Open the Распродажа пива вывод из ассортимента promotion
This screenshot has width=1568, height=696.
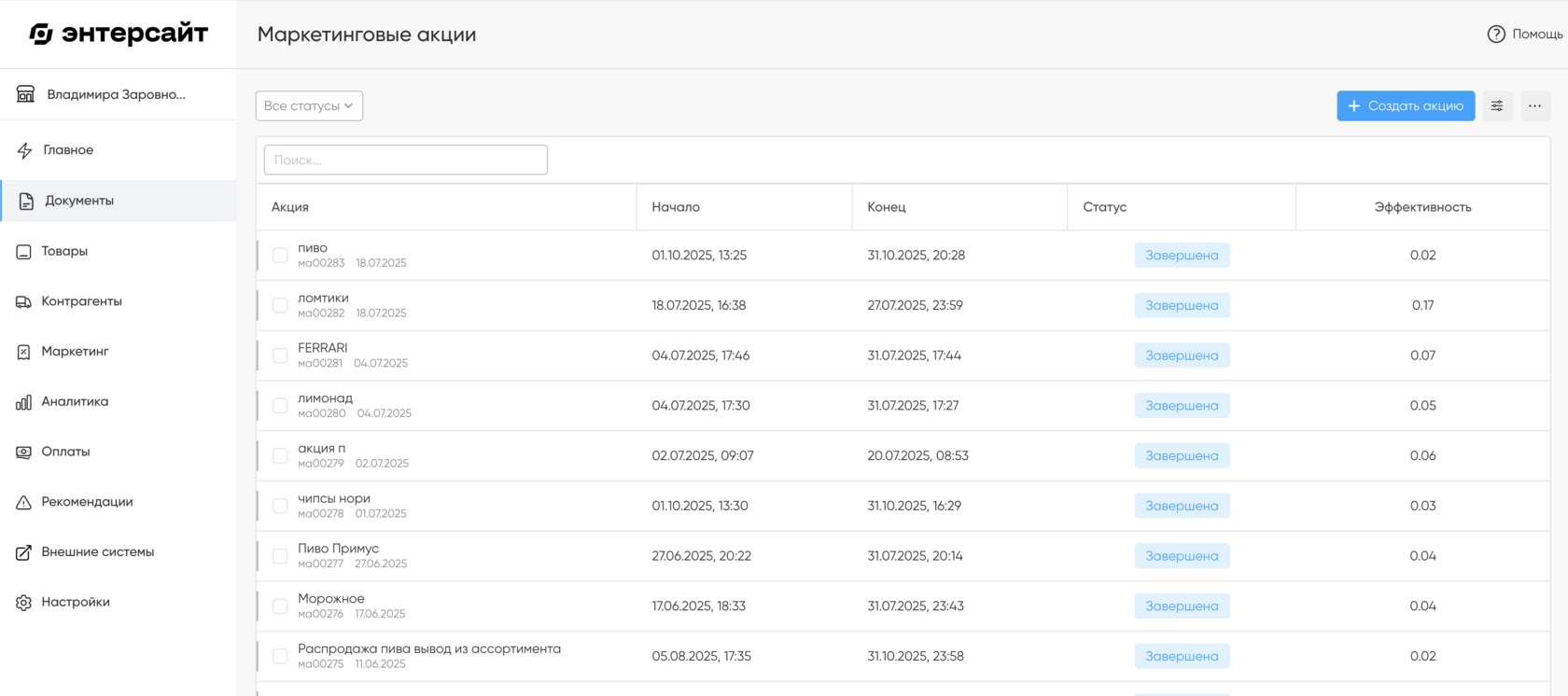coord(428,649)
